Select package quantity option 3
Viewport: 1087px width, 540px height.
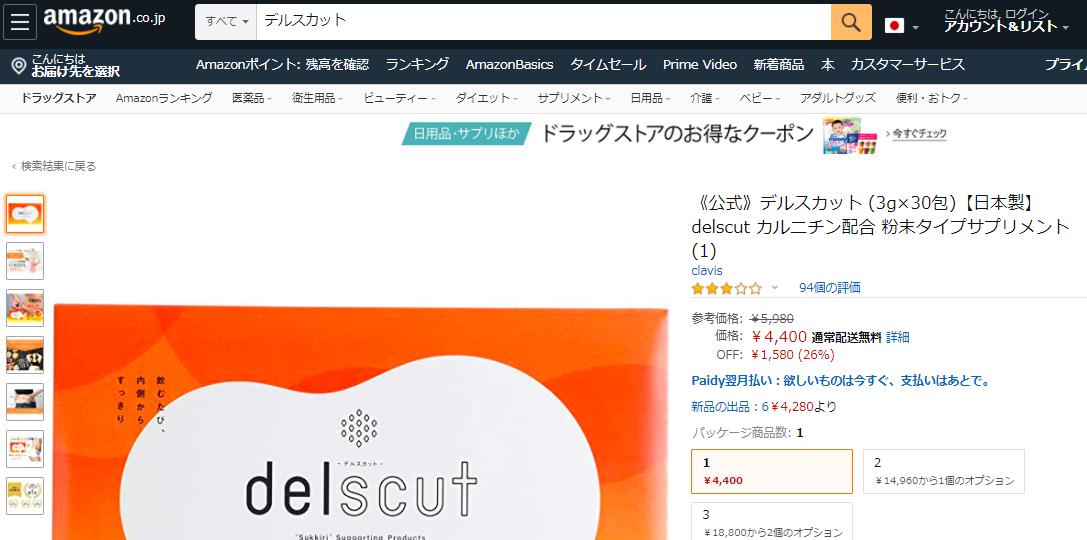(x=772, y=521)
